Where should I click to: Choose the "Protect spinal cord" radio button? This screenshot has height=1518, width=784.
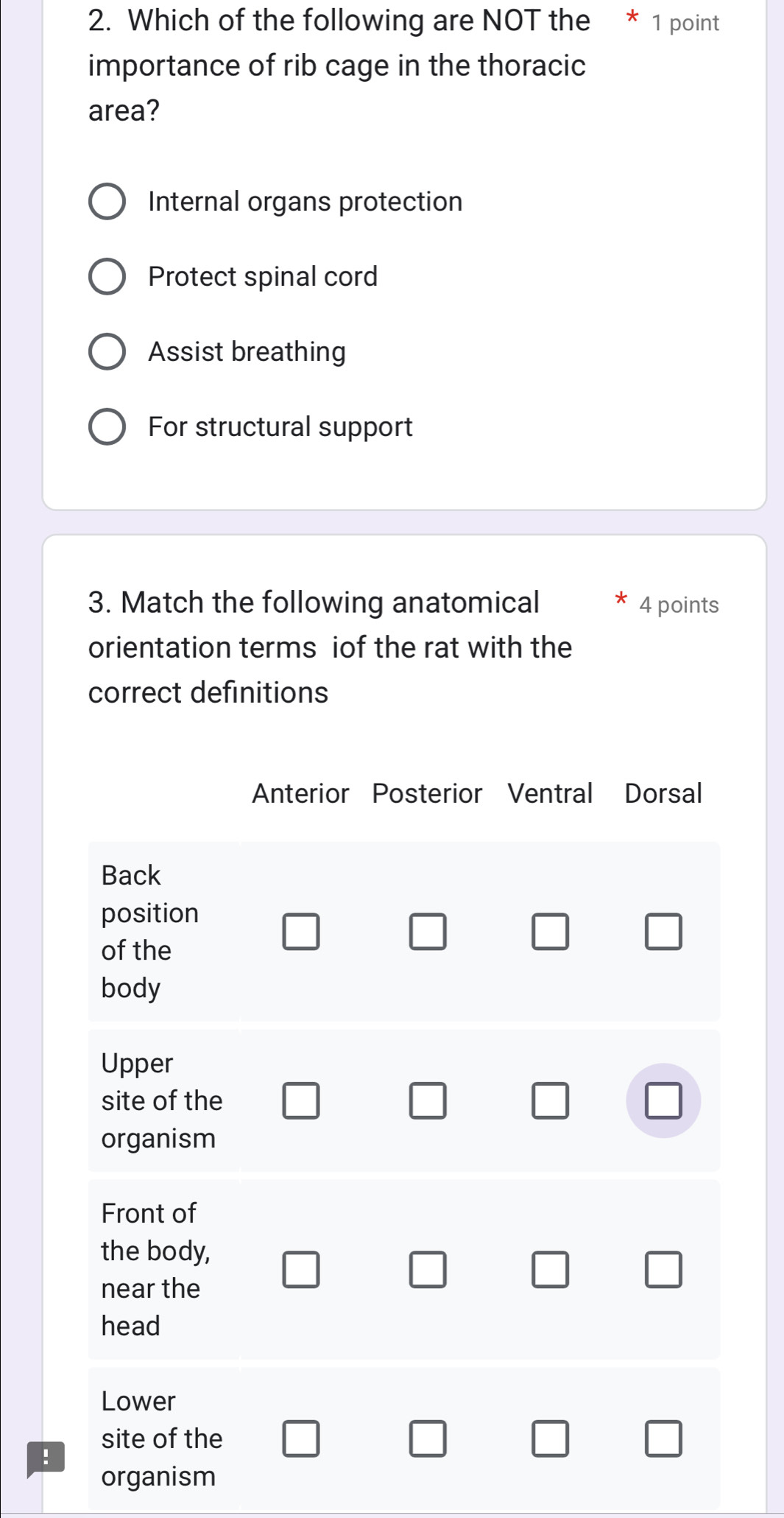(107, 277)
